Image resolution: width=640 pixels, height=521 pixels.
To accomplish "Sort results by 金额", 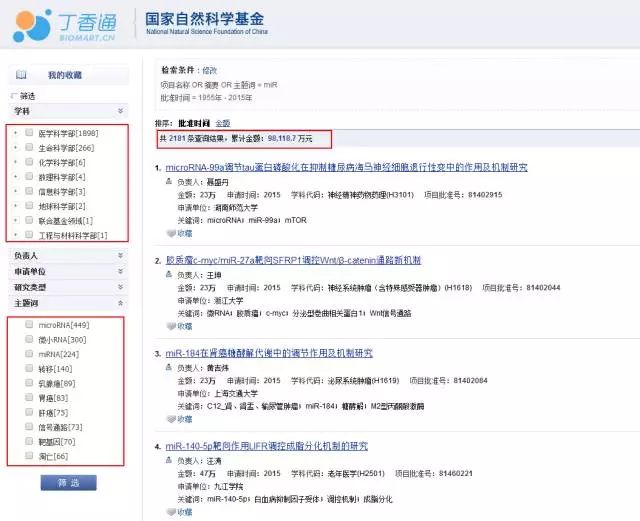I will pos(223,122).
